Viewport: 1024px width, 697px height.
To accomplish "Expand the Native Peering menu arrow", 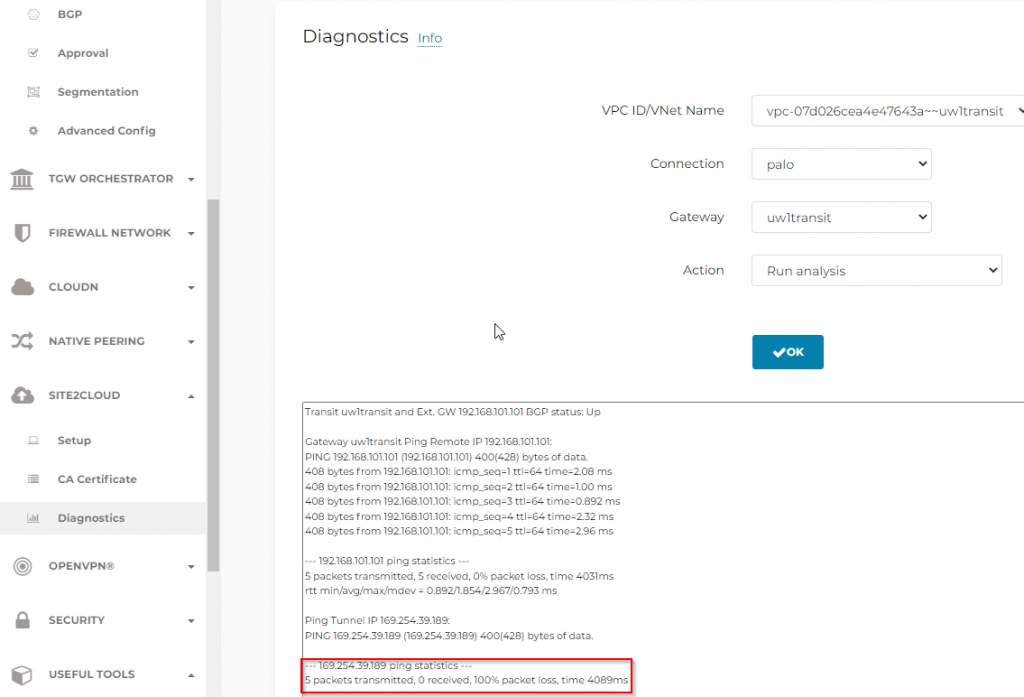I will [191, 342].
